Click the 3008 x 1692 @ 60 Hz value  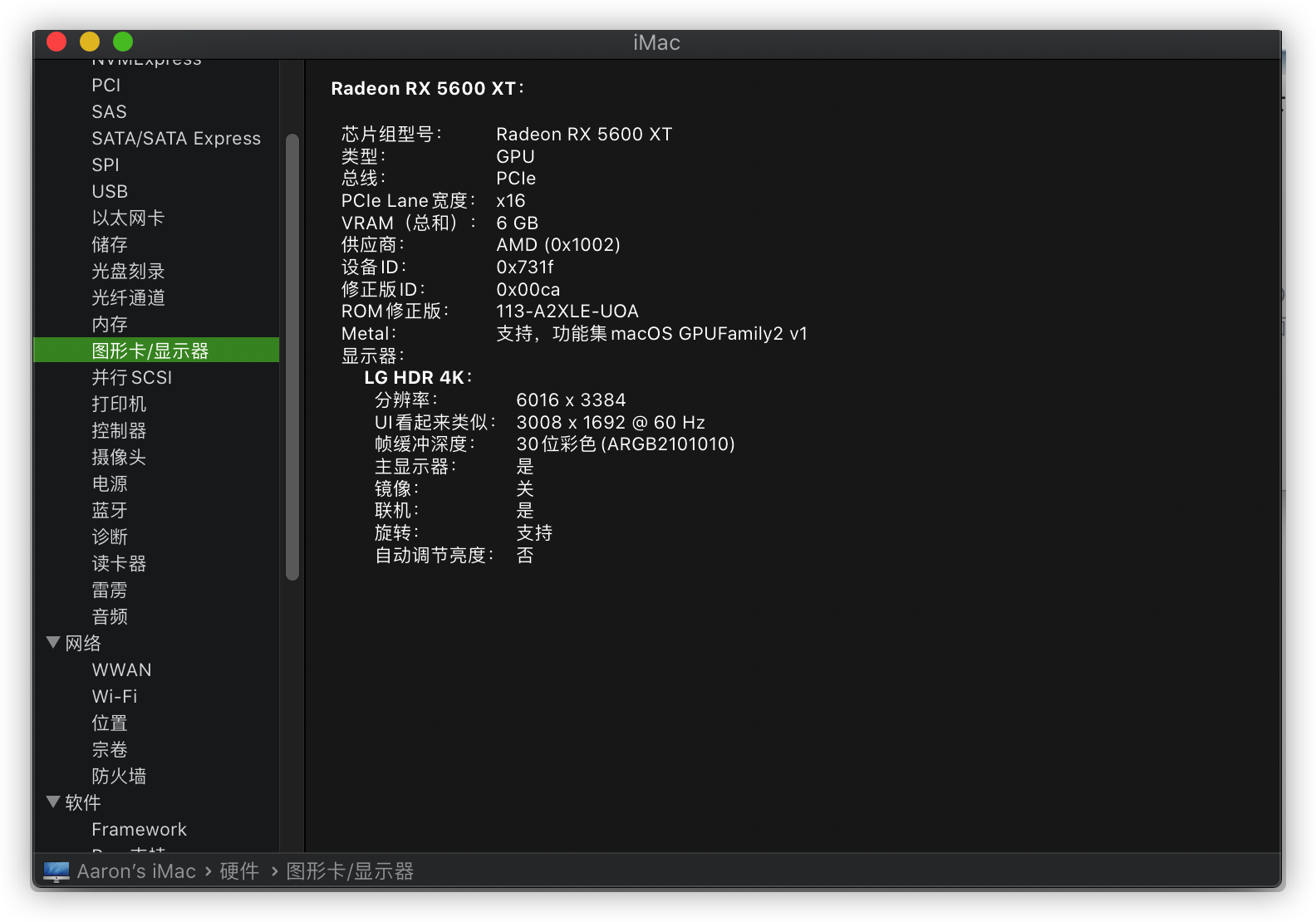tap(611, 422)
